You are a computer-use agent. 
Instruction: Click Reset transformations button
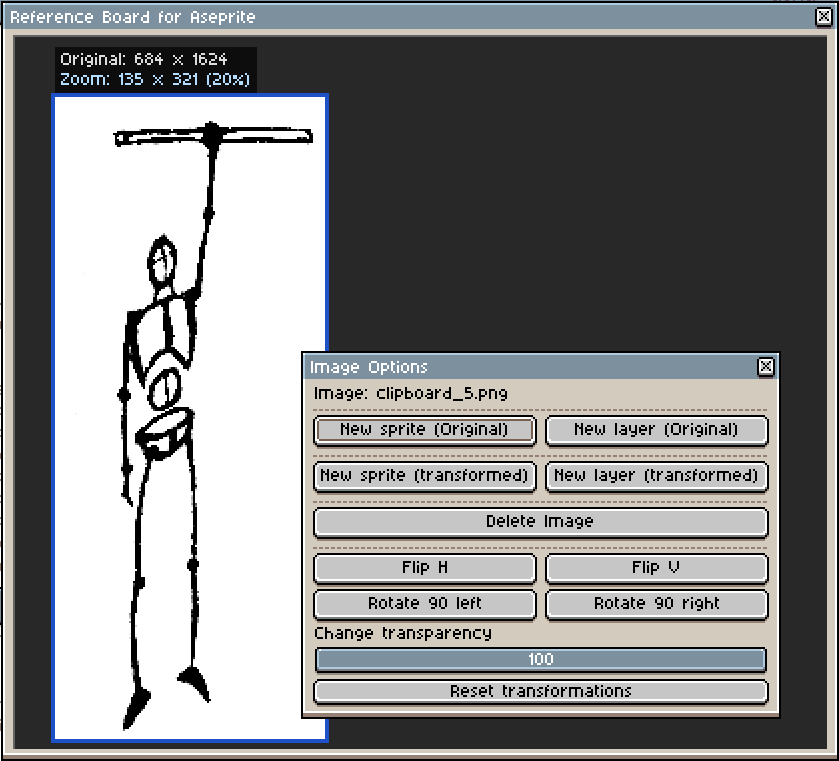540,691
